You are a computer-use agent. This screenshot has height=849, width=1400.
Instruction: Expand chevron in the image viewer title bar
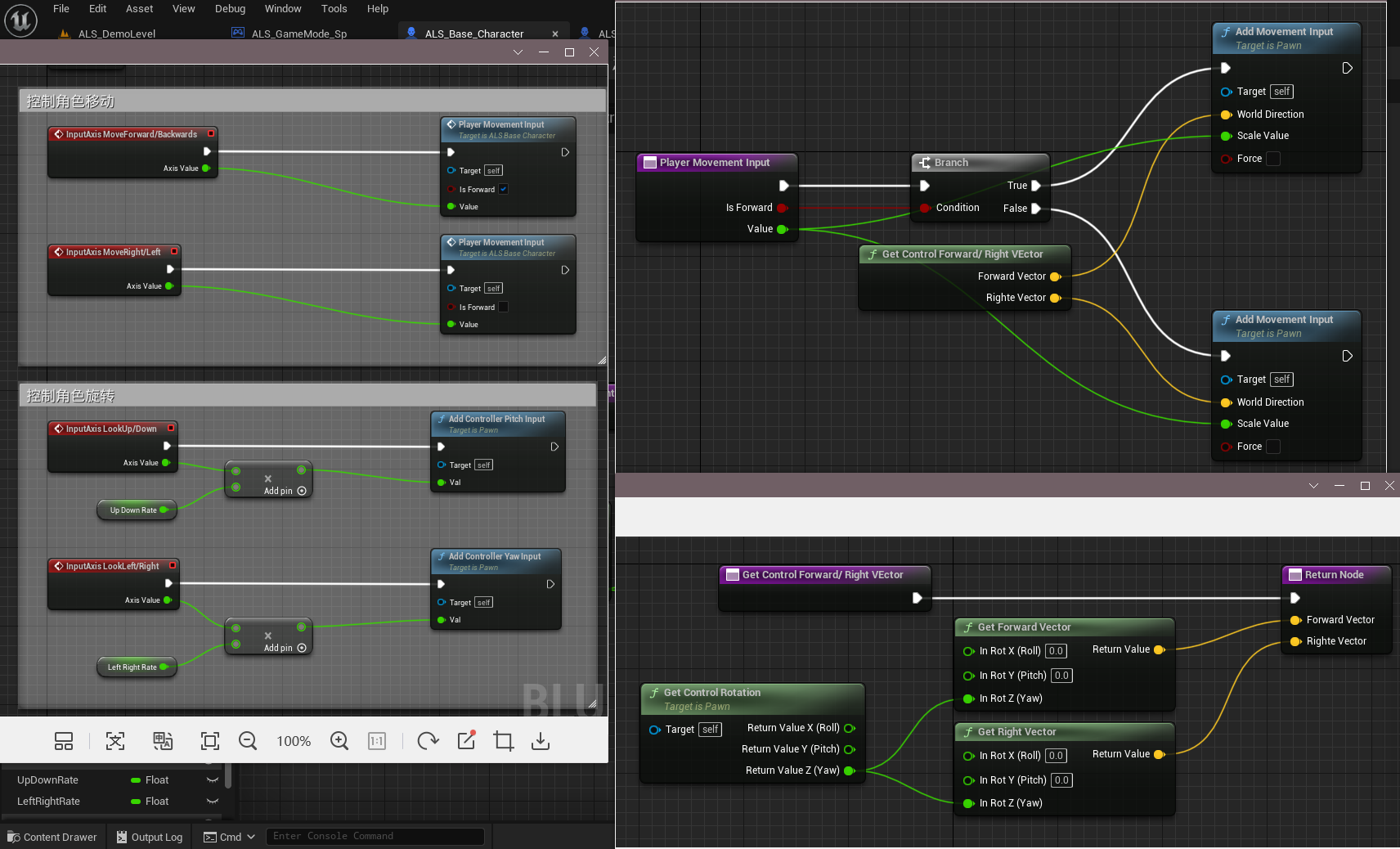[518, 52]
